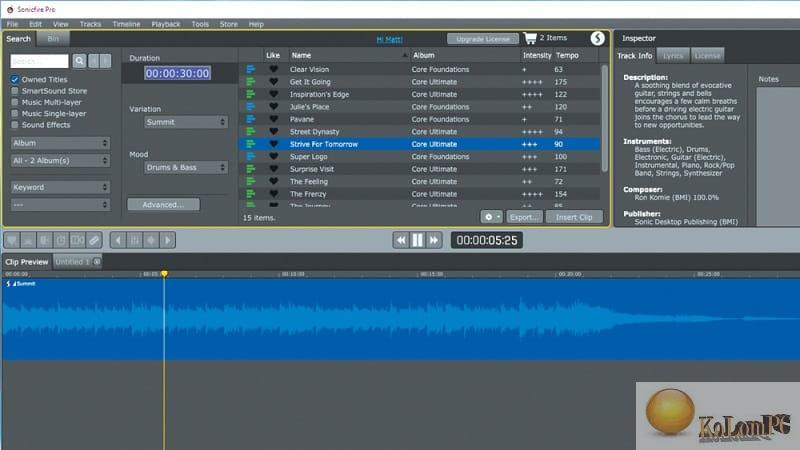Screen dimensions: 800x450
Task: Click the heart icon for Get It Going
Action: pos(274,82)
